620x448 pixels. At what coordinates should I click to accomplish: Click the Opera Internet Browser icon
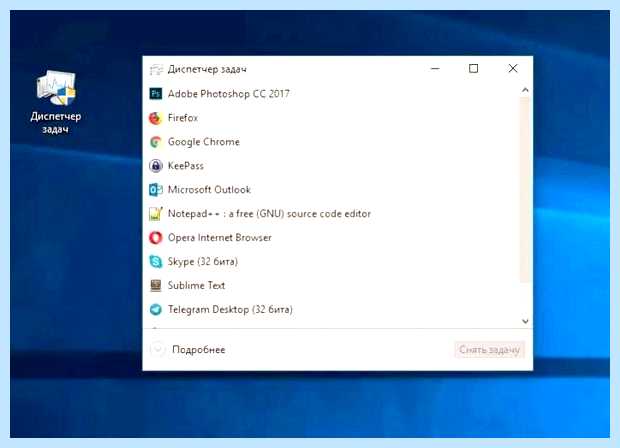tap(155, 238)
